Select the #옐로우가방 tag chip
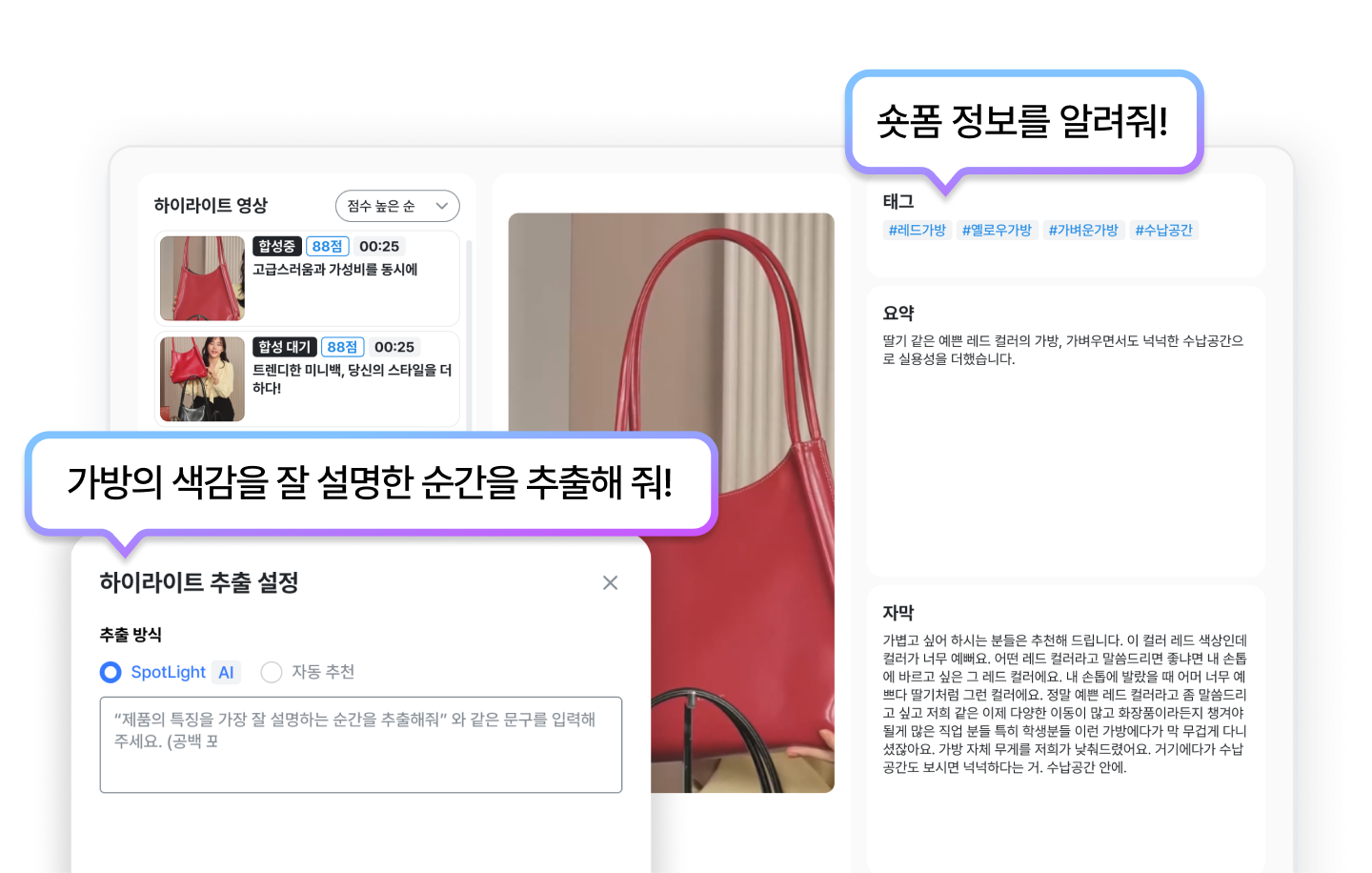 (x=997, y=230)
